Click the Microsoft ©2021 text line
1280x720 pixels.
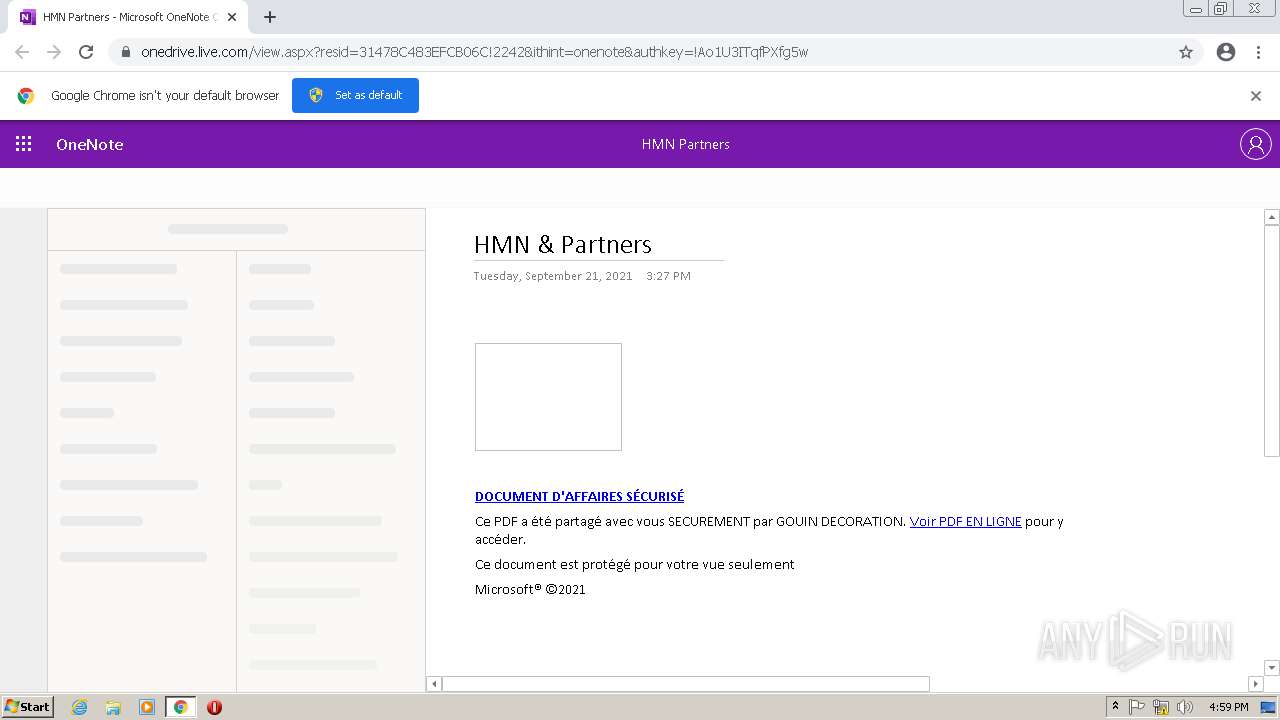pos(530,589)
